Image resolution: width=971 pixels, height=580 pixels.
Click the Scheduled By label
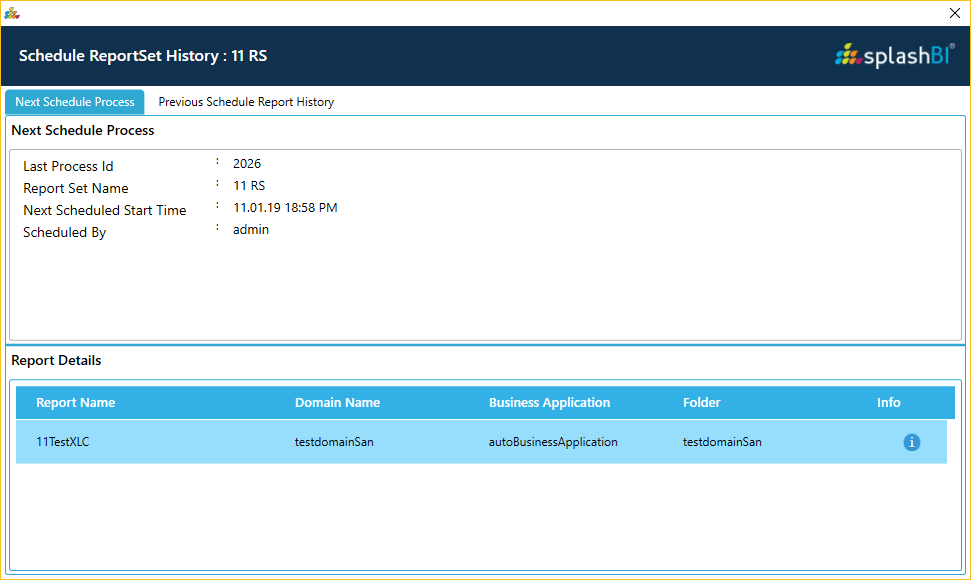tap(64, 233)
